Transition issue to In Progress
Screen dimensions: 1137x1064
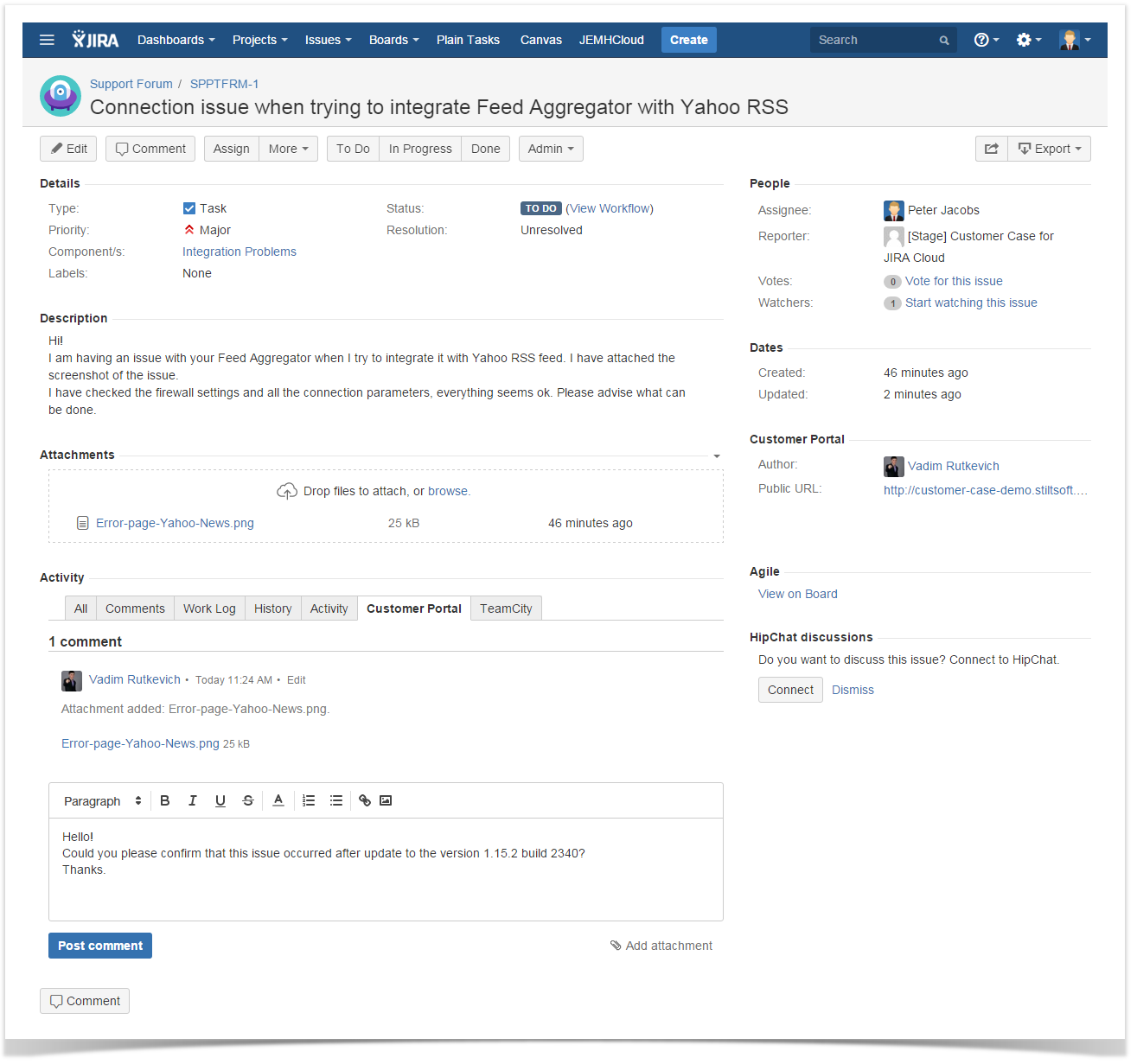[x=420, y=149]
